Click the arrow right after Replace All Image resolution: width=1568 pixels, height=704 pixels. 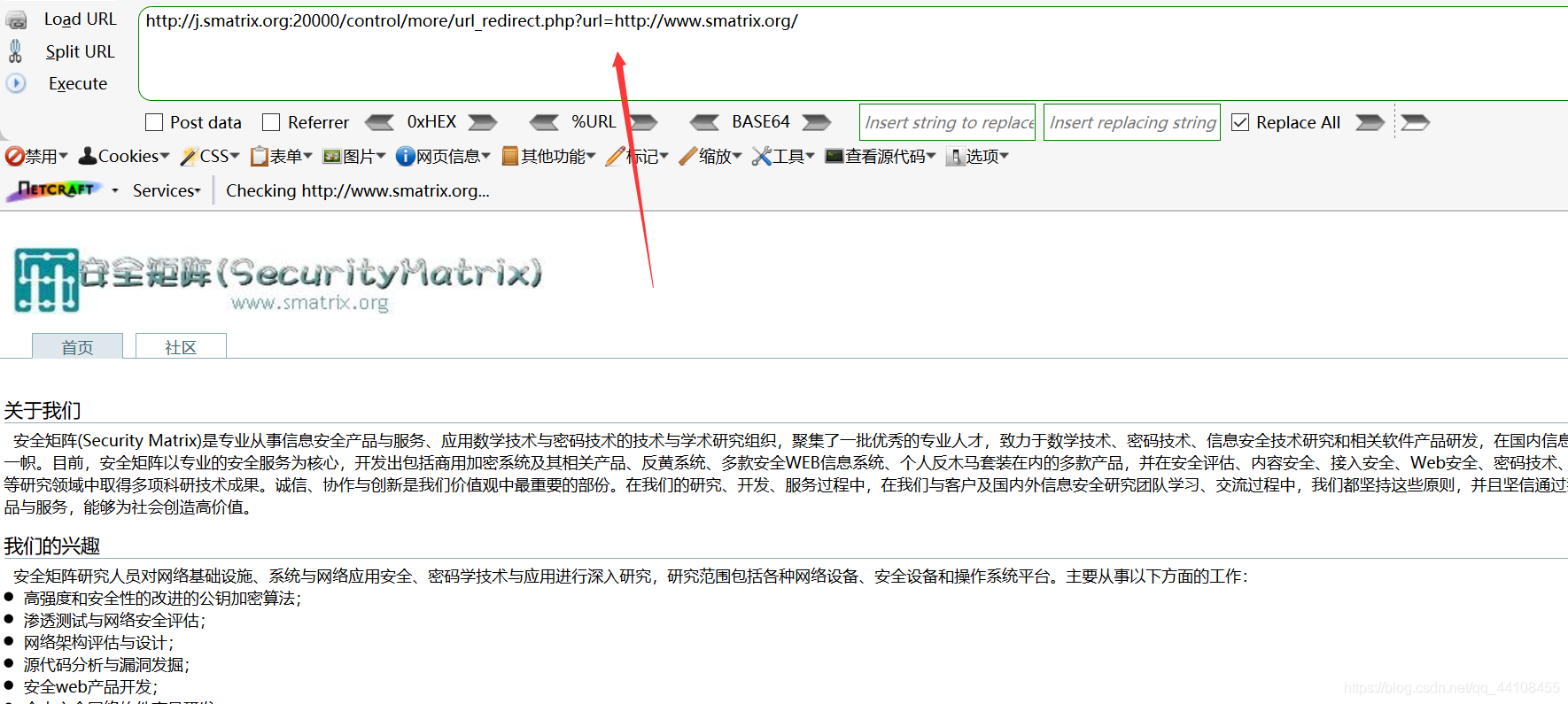[1370, 122]
